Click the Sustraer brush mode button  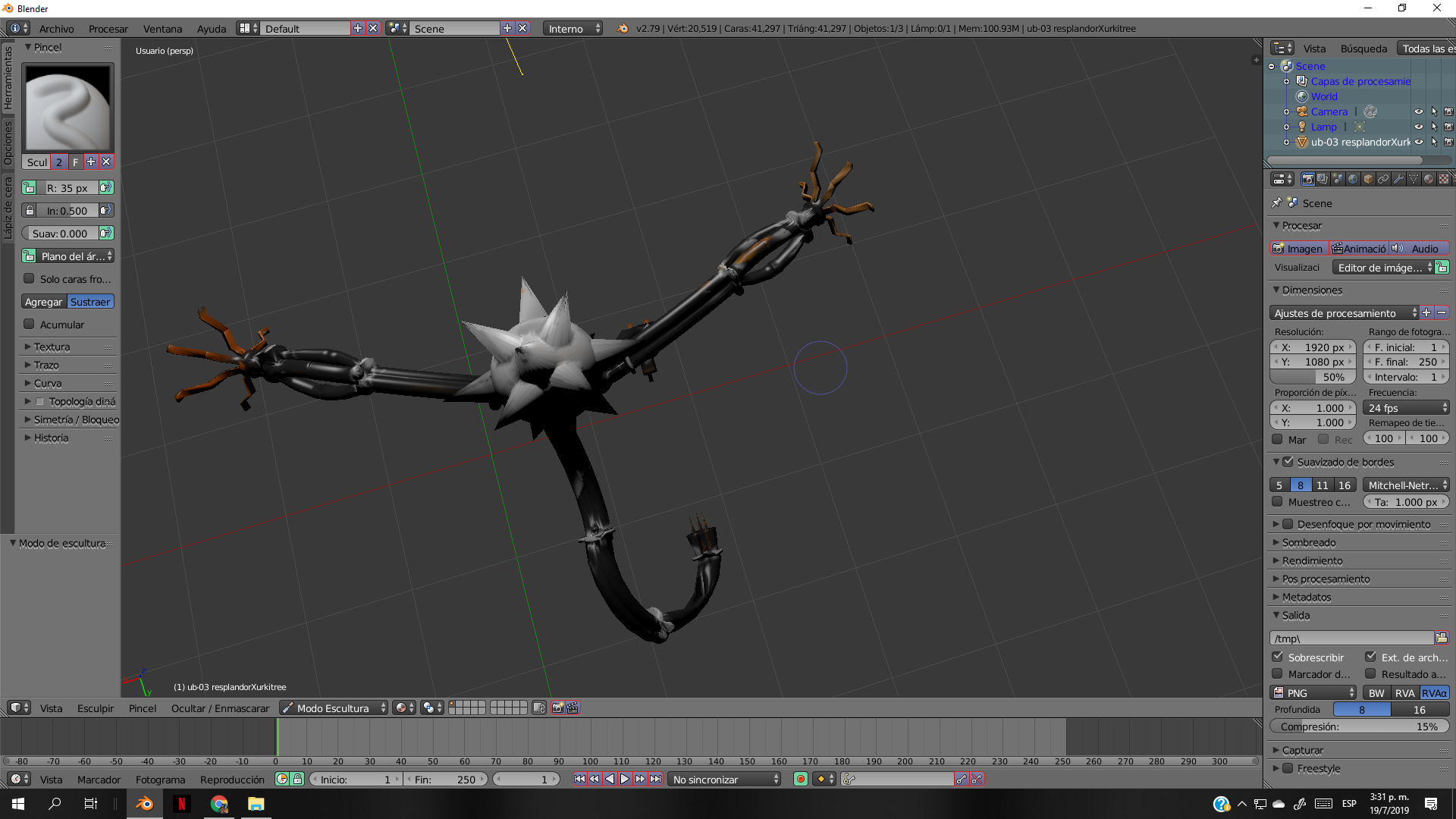(90, 301)
